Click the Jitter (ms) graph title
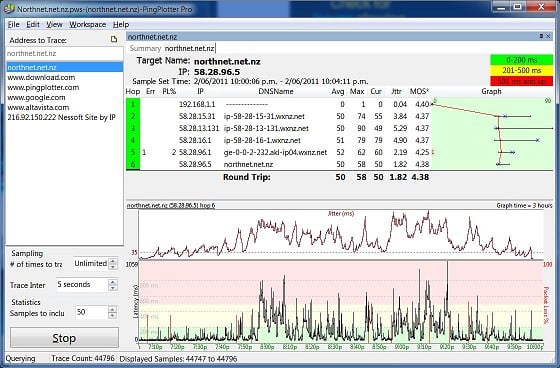Image resolution: width=560 pixels, height=368 pixels. tap(341, 214)
